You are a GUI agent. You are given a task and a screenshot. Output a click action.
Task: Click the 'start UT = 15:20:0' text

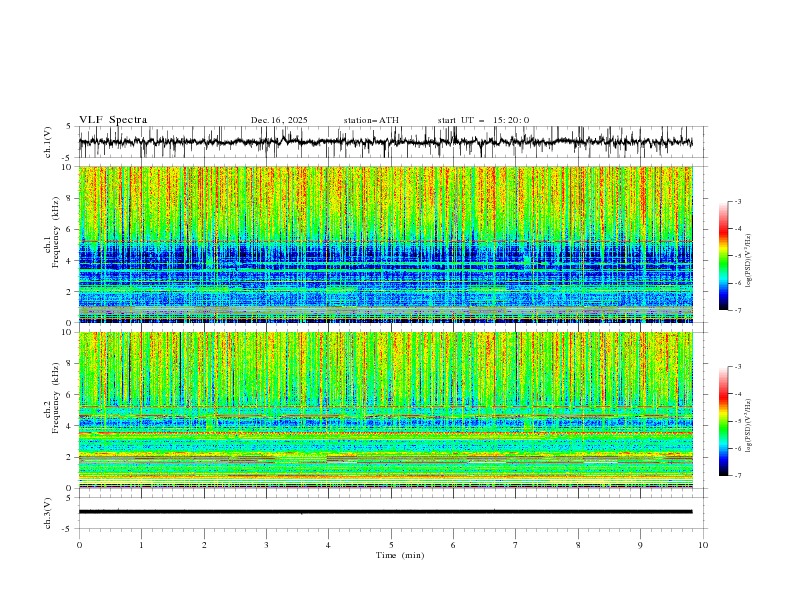pos(483,120)
